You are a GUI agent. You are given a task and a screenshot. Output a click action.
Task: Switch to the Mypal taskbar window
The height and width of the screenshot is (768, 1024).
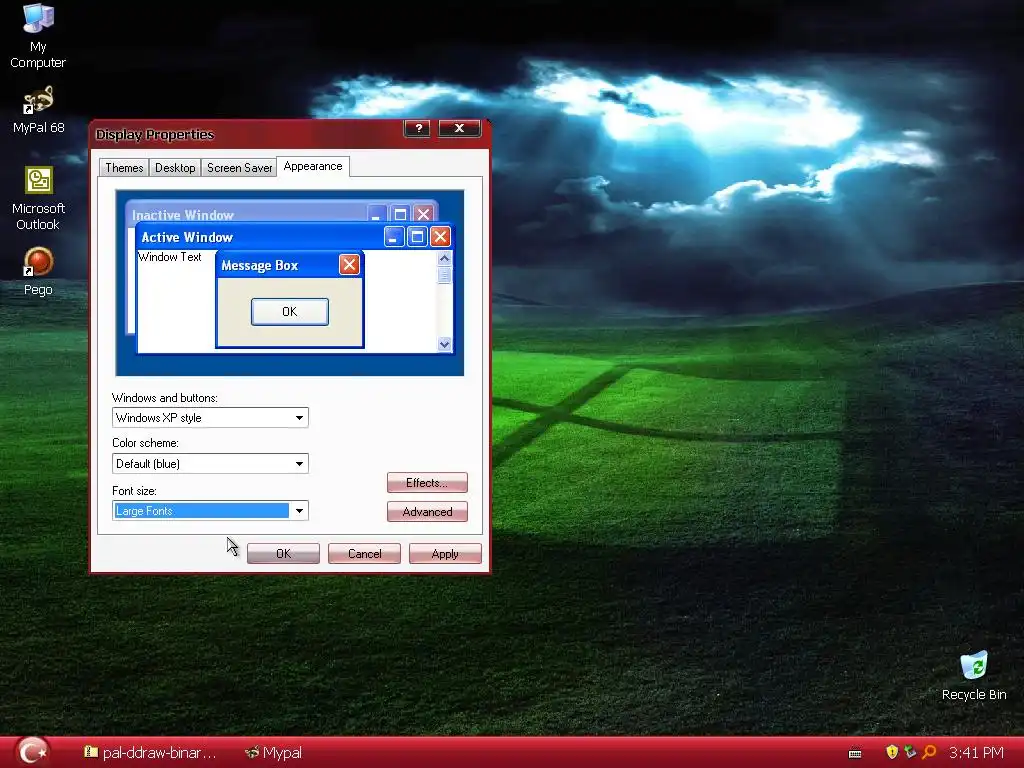coord(274,753)
